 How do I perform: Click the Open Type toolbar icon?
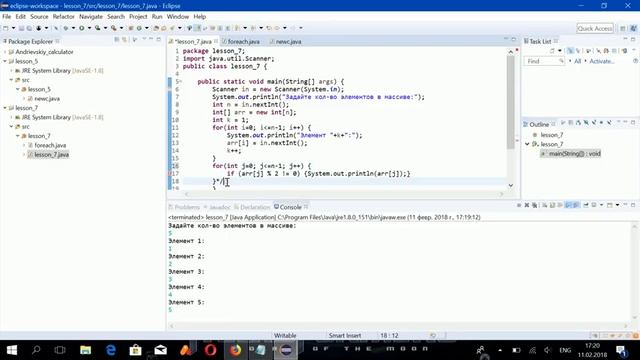156,28
